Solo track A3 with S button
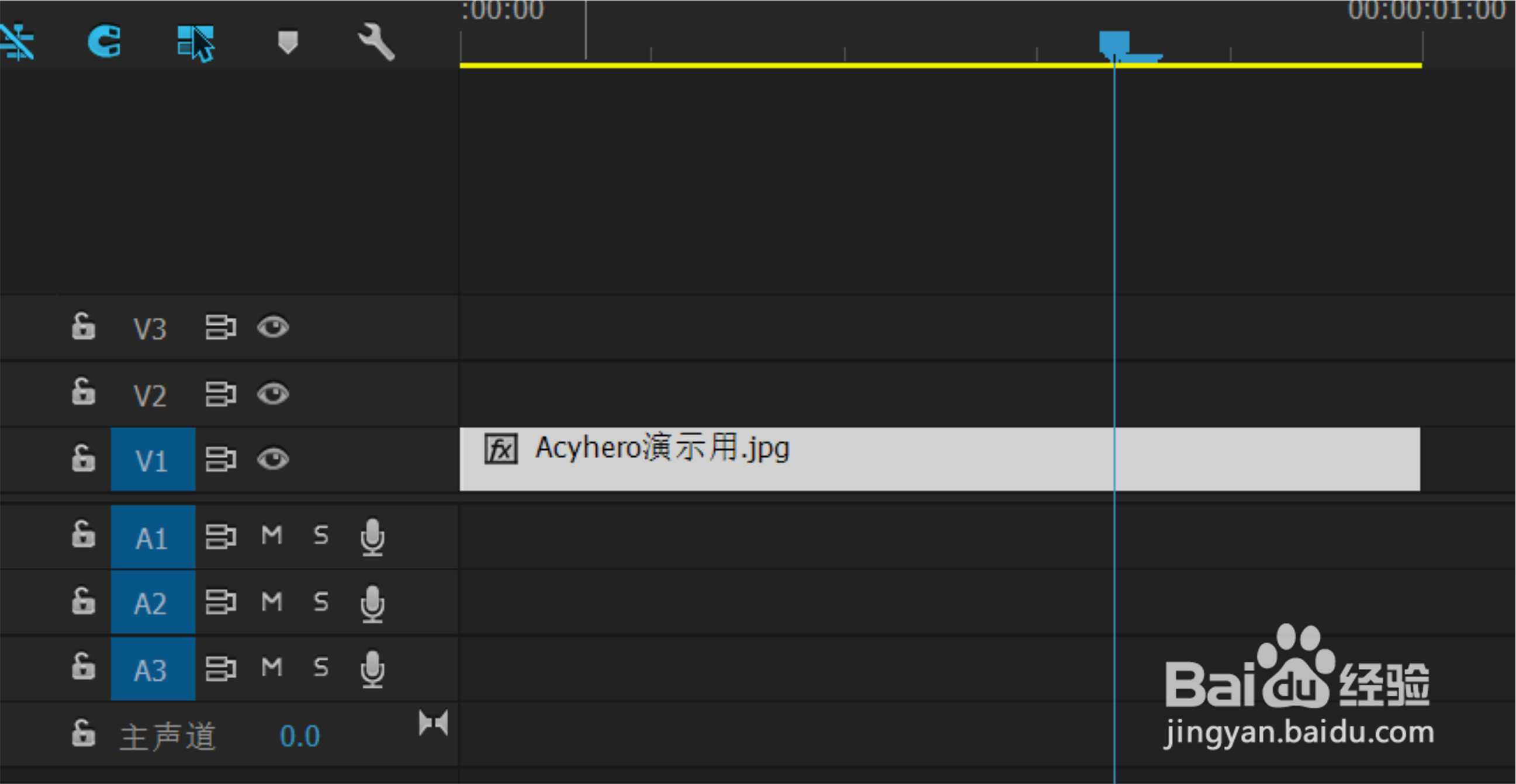The image size is (1516, 784). [321, 667]
